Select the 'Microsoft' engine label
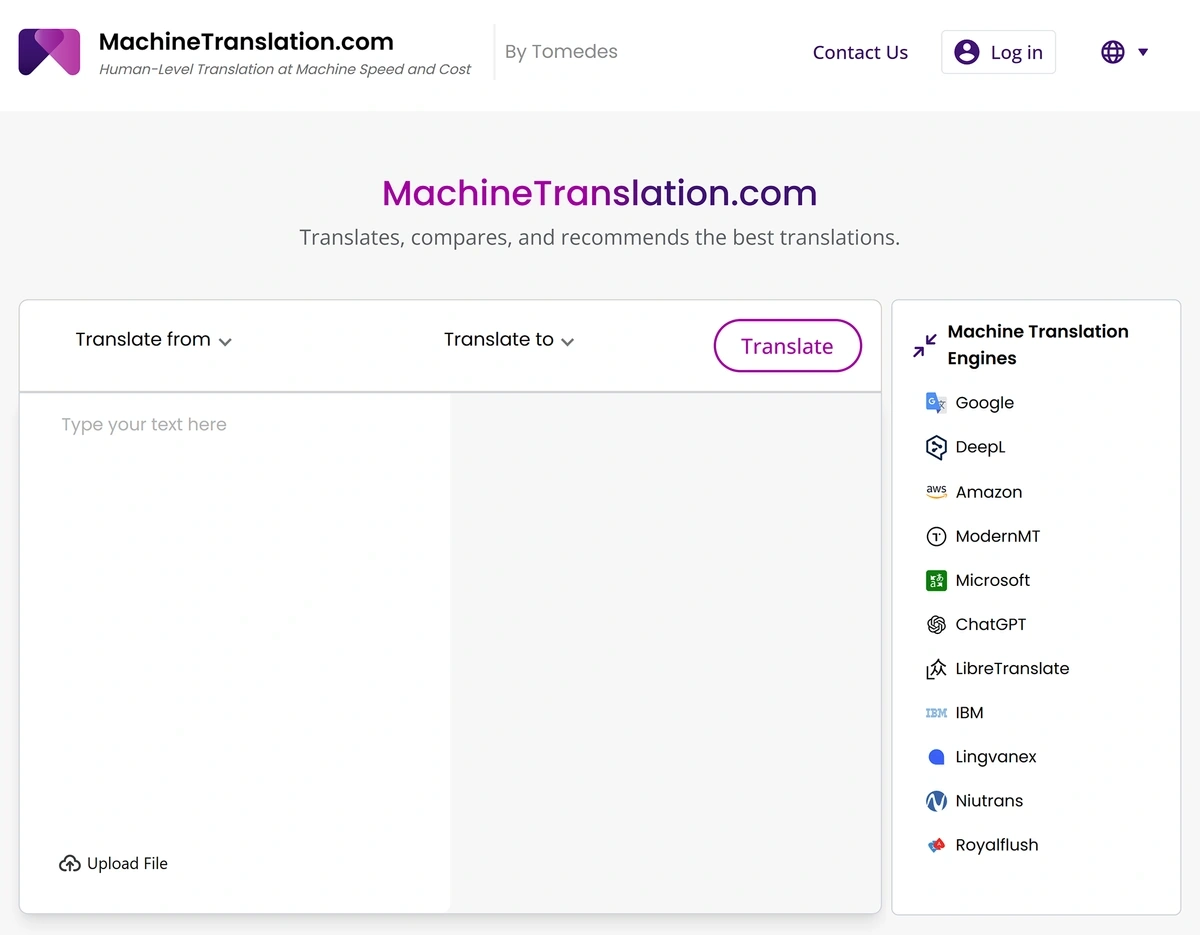Screen dimensions: 1200x935 coord(992,580)
